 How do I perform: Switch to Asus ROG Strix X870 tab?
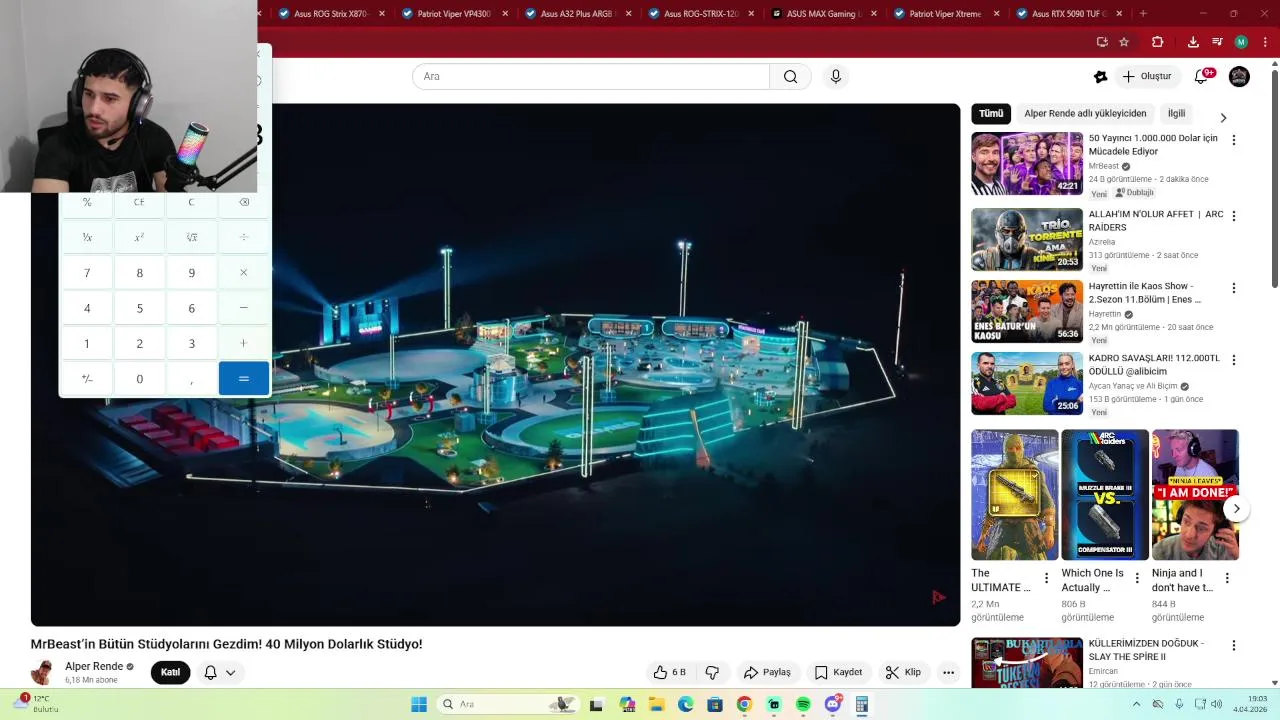[332, 14]
